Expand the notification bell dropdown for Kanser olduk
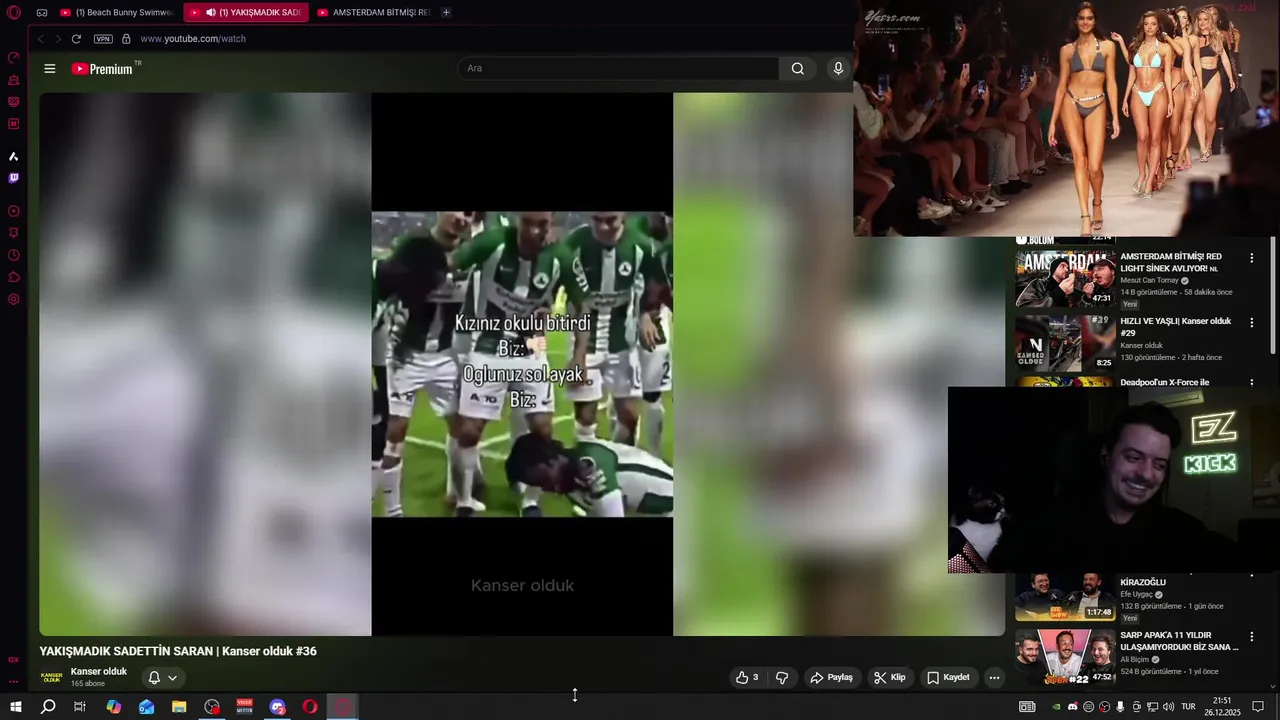1280x720 pixels. (163, 677)
